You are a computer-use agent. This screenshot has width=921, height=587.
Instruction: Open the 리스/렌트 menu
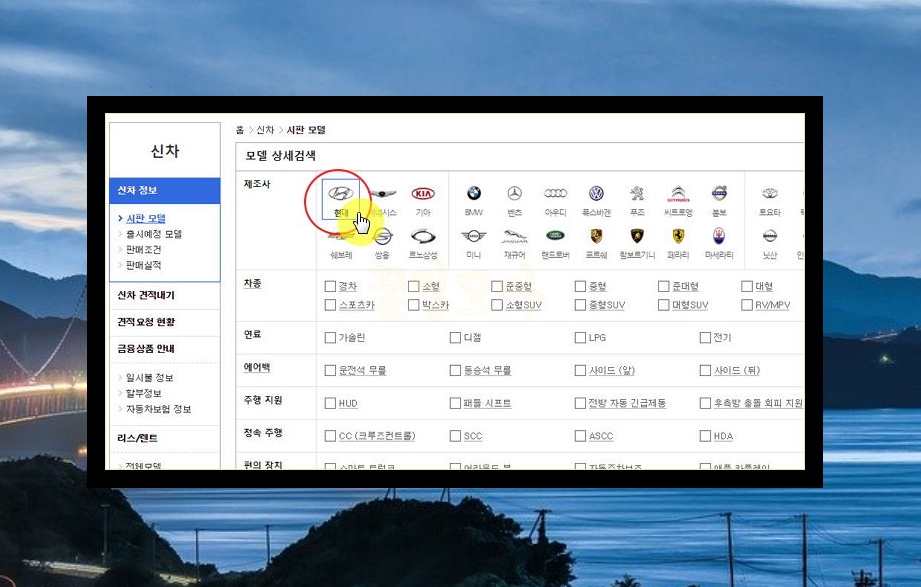pyautogui.click(x=137, y=438)
